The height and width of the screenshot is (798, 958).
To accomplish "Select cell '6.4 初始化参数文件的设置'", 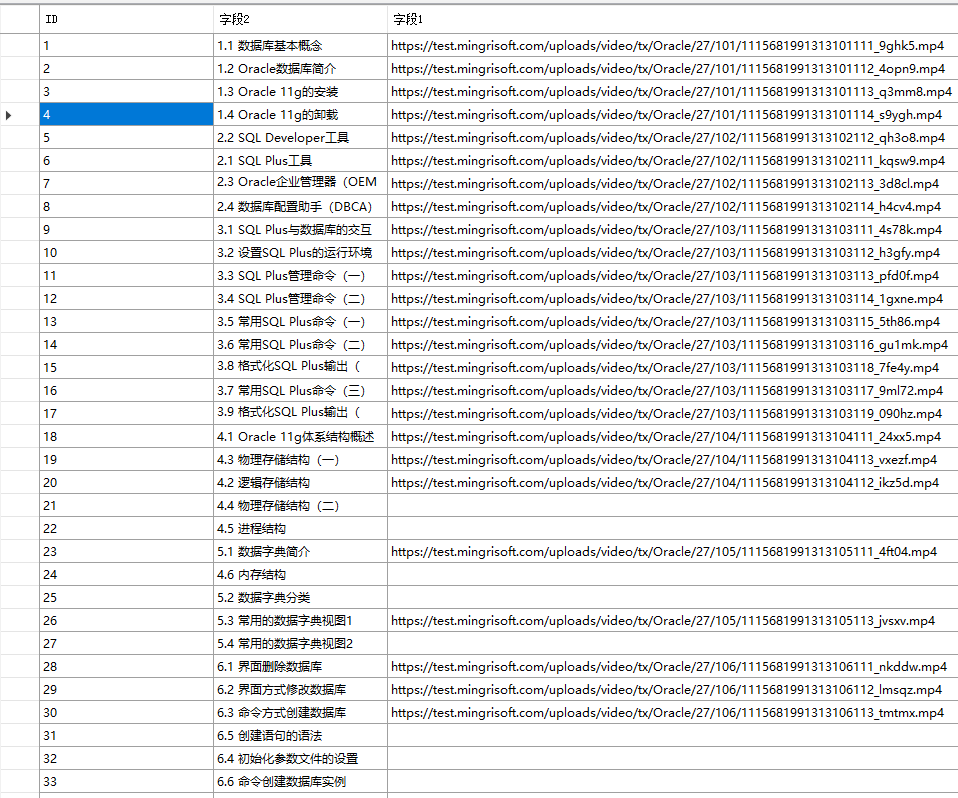I will (300, 759).
